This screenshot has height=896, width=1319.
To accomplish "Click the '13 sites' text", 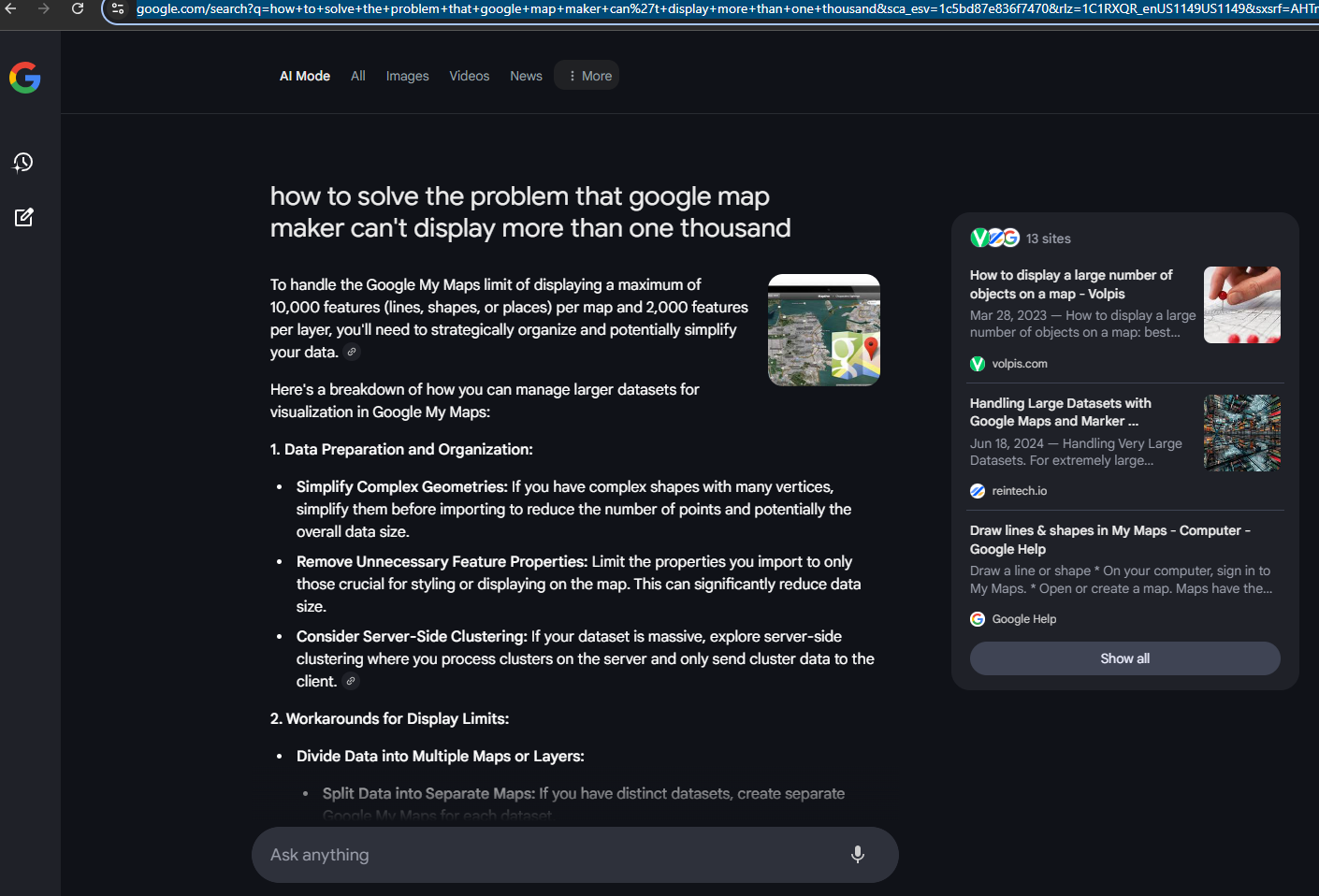I will click(x=1049, y=238).
